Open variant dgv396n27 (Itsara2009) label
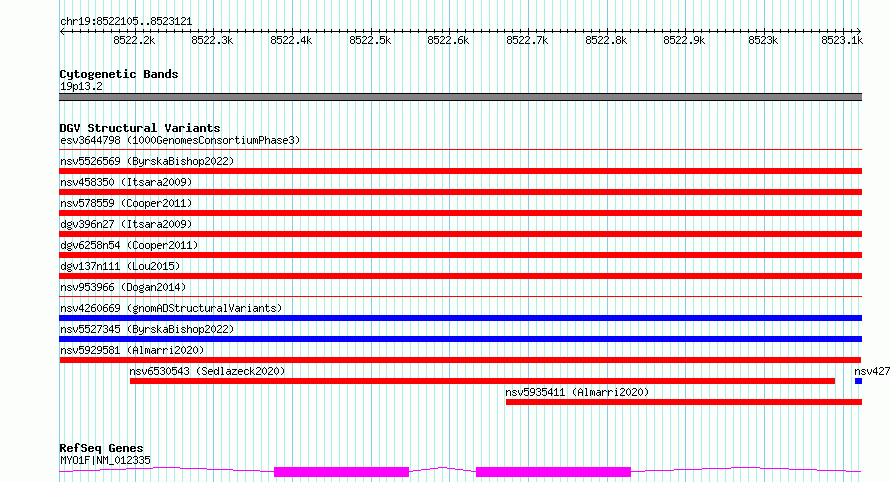 126,224
